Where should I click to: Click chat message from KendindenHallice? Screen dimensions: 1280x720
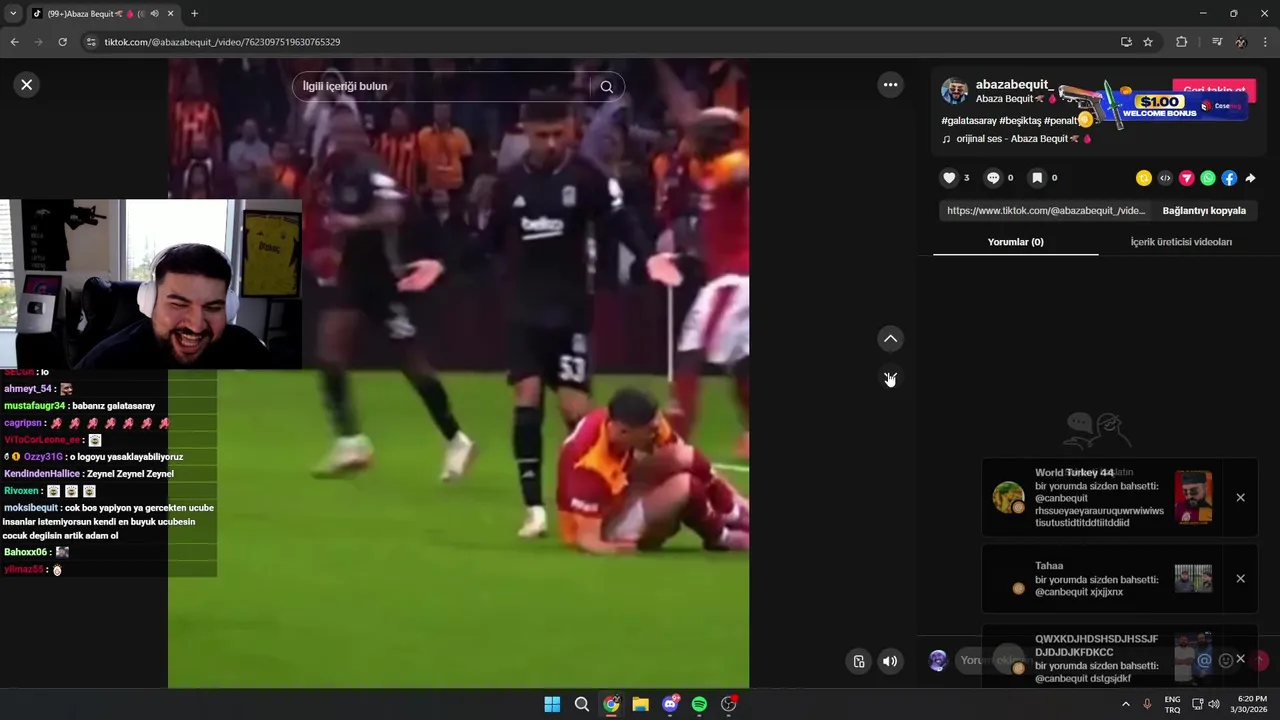pyautogui.click(x=88, y=474)
